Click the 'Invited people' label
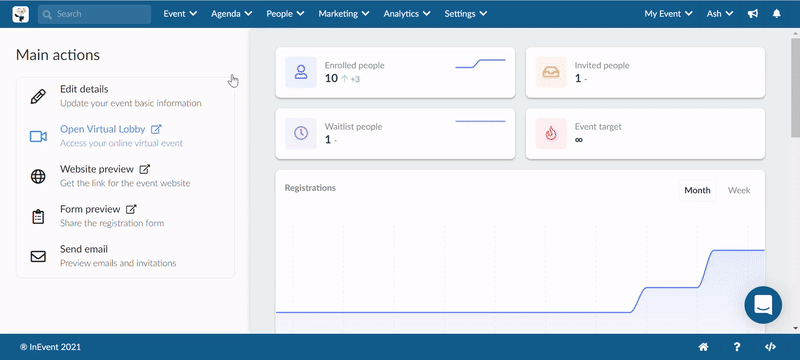This screenshot has width=800, height=360. click(x=602, y=65)
